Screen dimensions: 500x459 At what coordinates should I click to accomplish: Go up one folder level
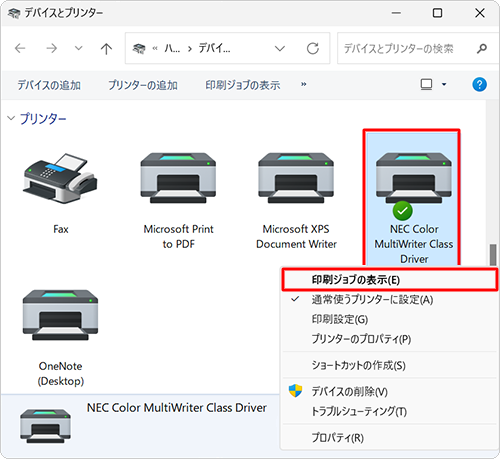click(x=106, y=49)
